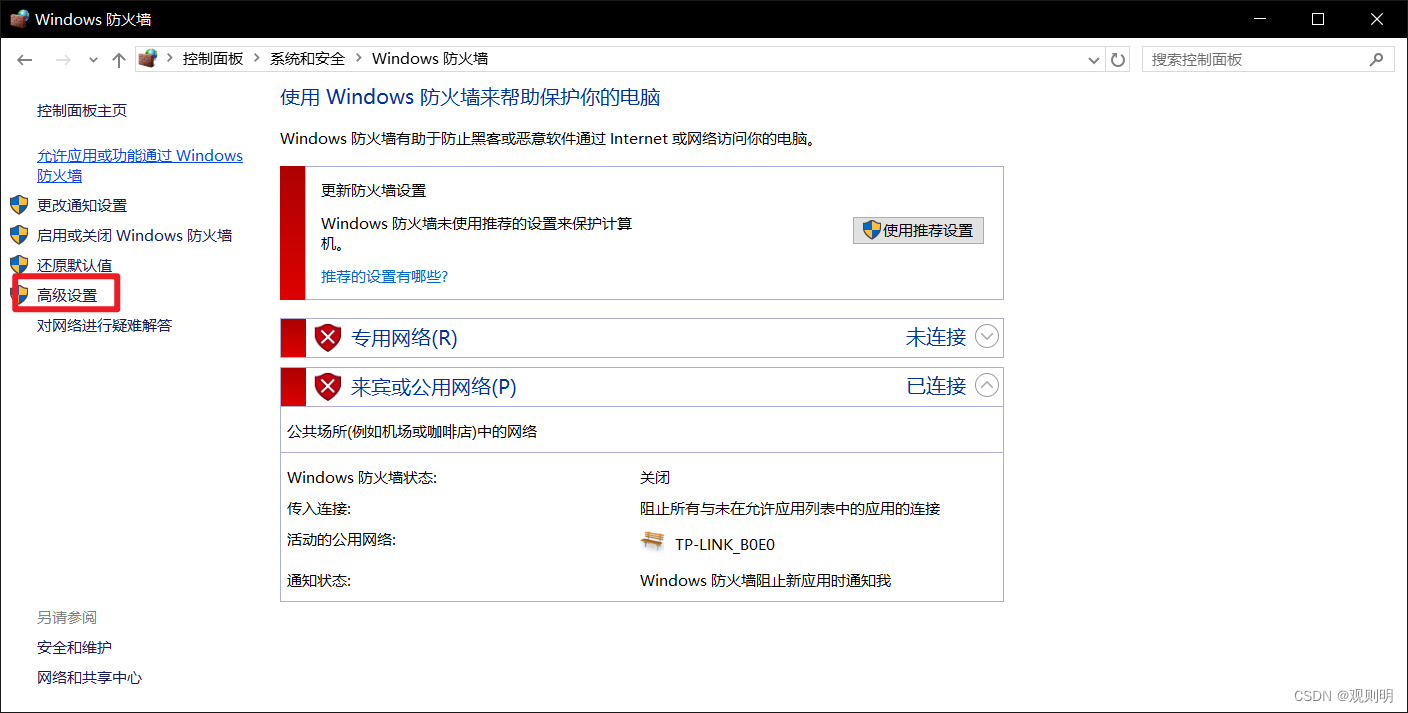Viewport: 1408px width, 713px height.
Task: Click the firewall icon in address bar
Action: (148, 59)
